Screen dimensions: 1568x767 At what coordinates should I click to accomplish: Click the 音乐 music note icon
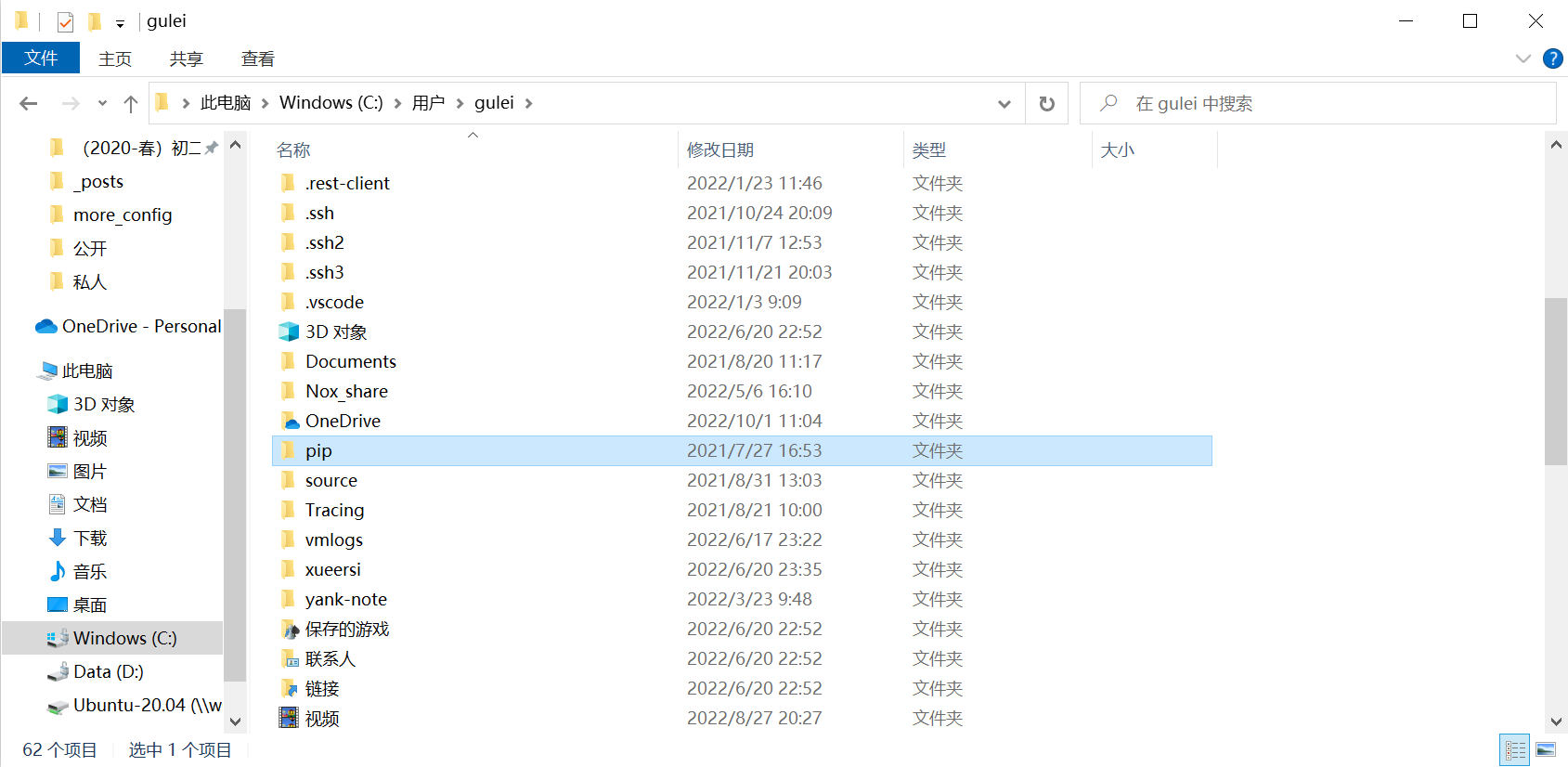58,571
